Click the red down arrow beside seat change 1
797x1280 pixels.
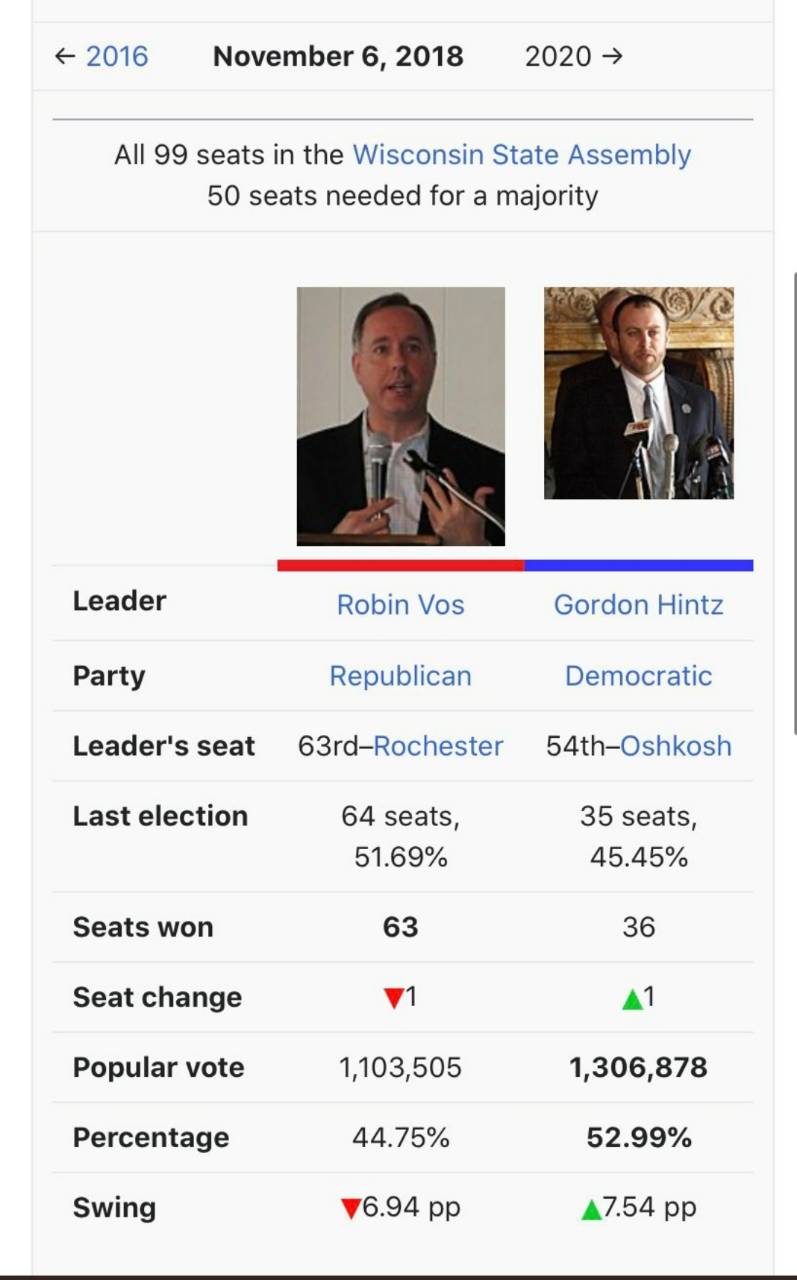point(394,998)
